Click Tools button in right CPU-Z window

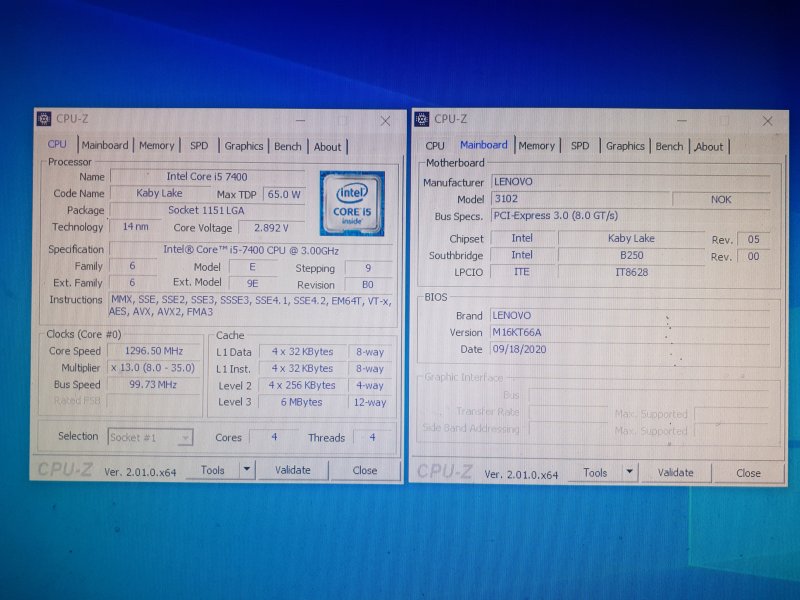pos(595,473)
